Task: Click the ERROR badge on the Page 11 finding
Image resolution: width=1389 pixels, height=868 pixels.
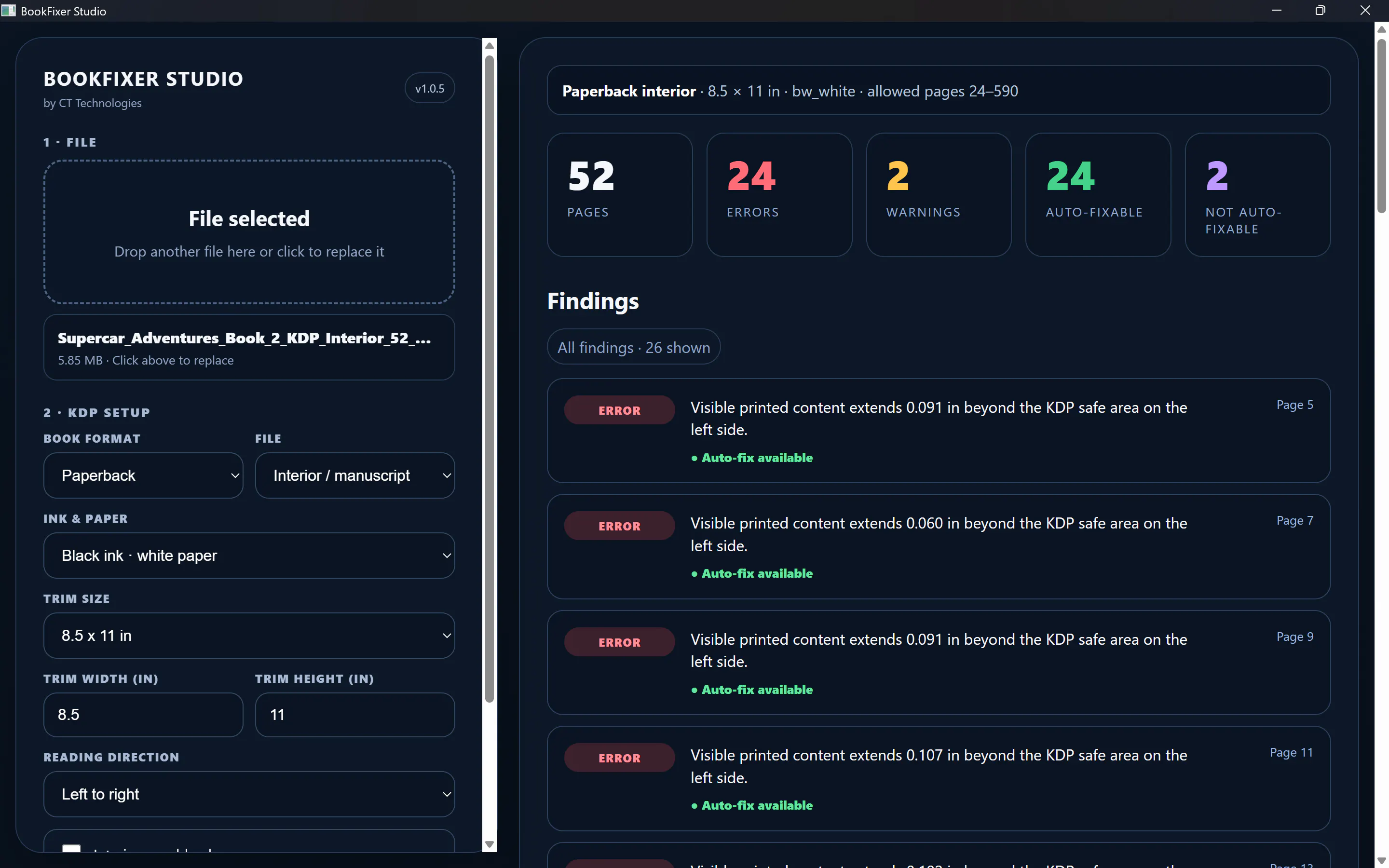Action: click(619, 758)
